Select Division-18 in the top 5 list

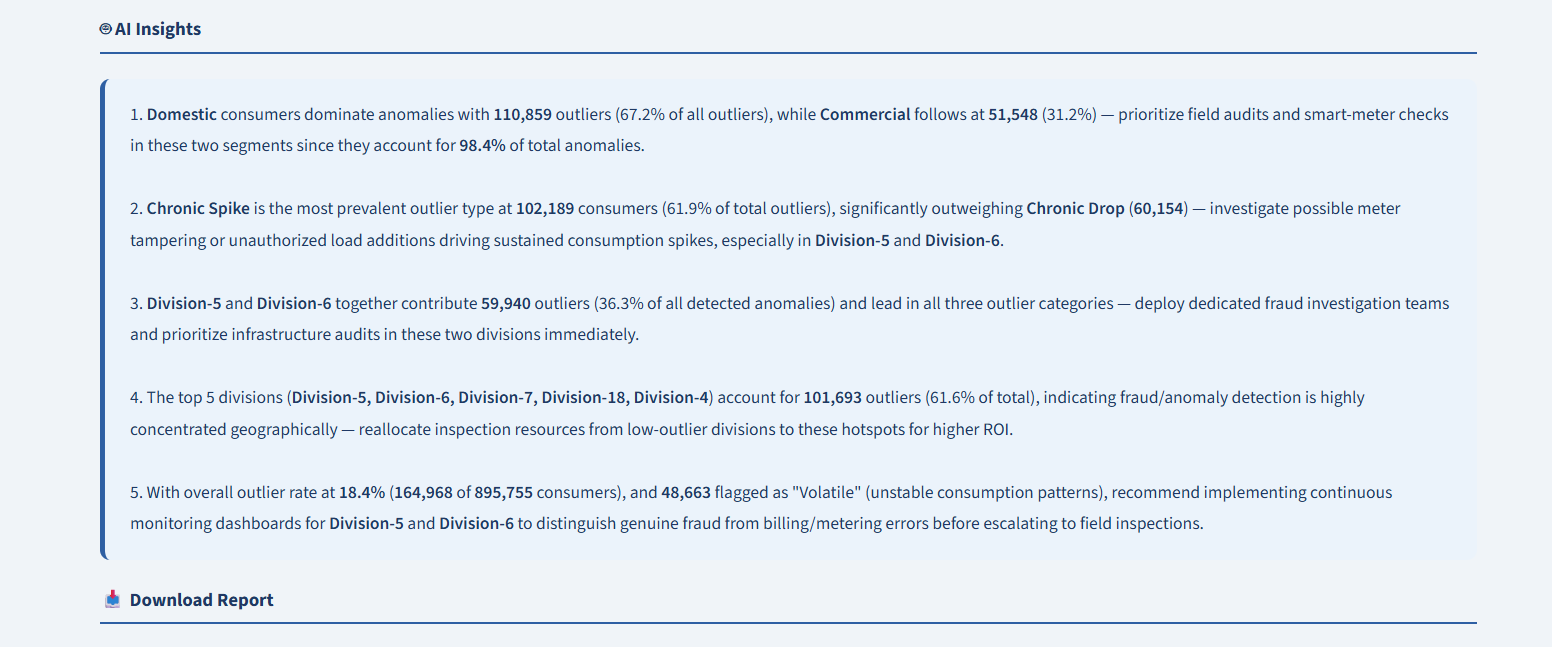584,397
